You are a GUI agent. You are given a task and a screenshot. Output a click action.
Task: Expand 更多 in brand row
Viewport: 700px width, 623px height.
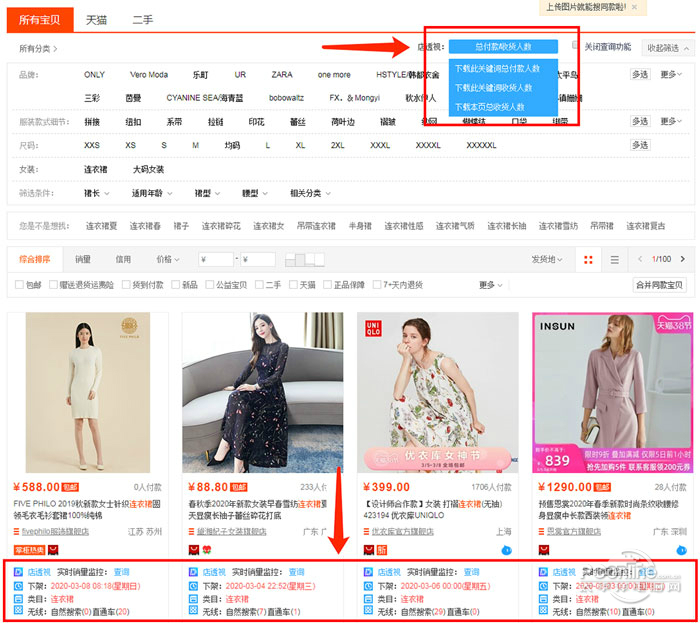click(x=671, y=74)
